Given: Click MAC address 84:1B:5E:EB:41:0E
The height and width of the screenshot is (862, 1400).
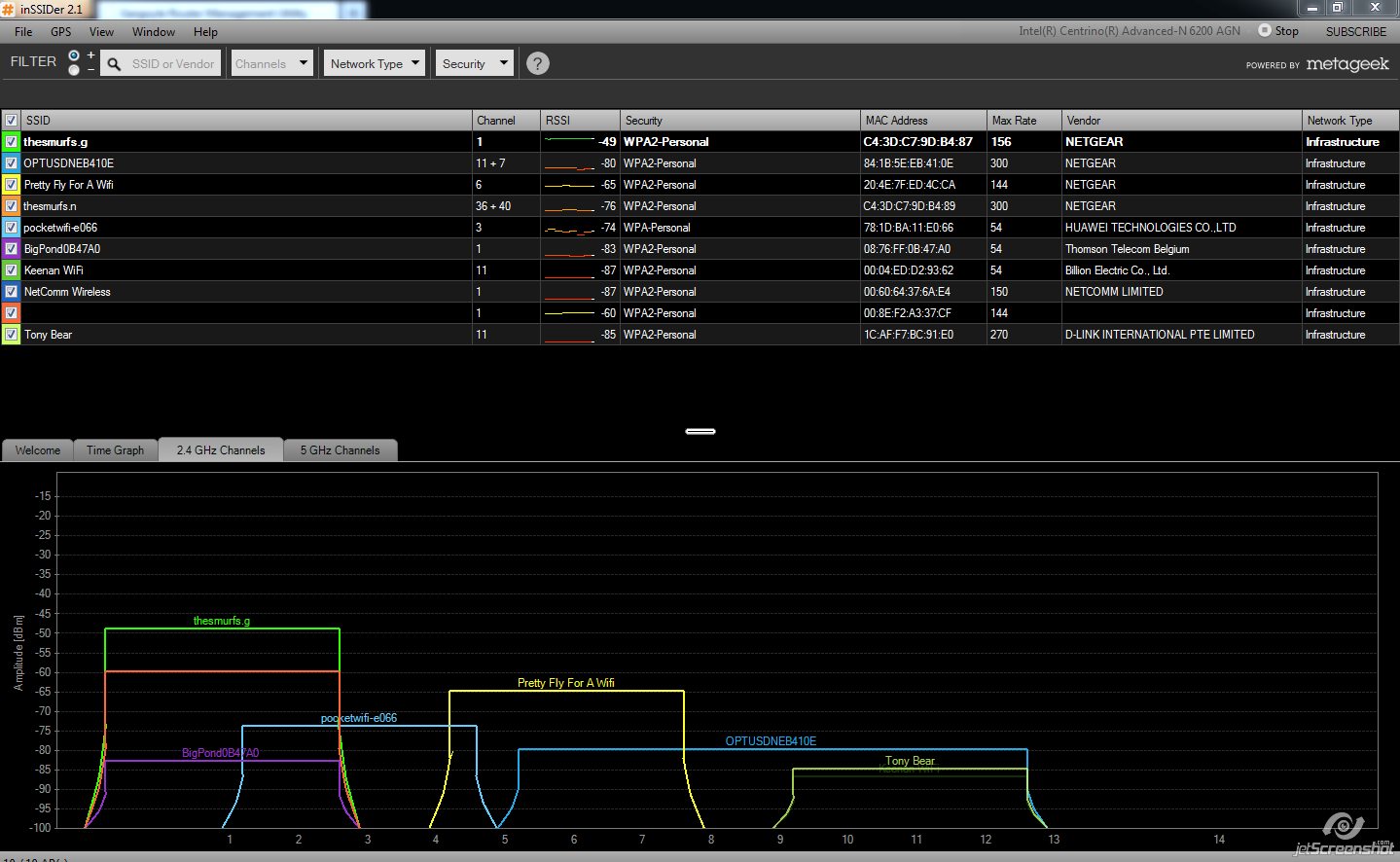Looking at the screenshot, I should click(x=908, y=163).
